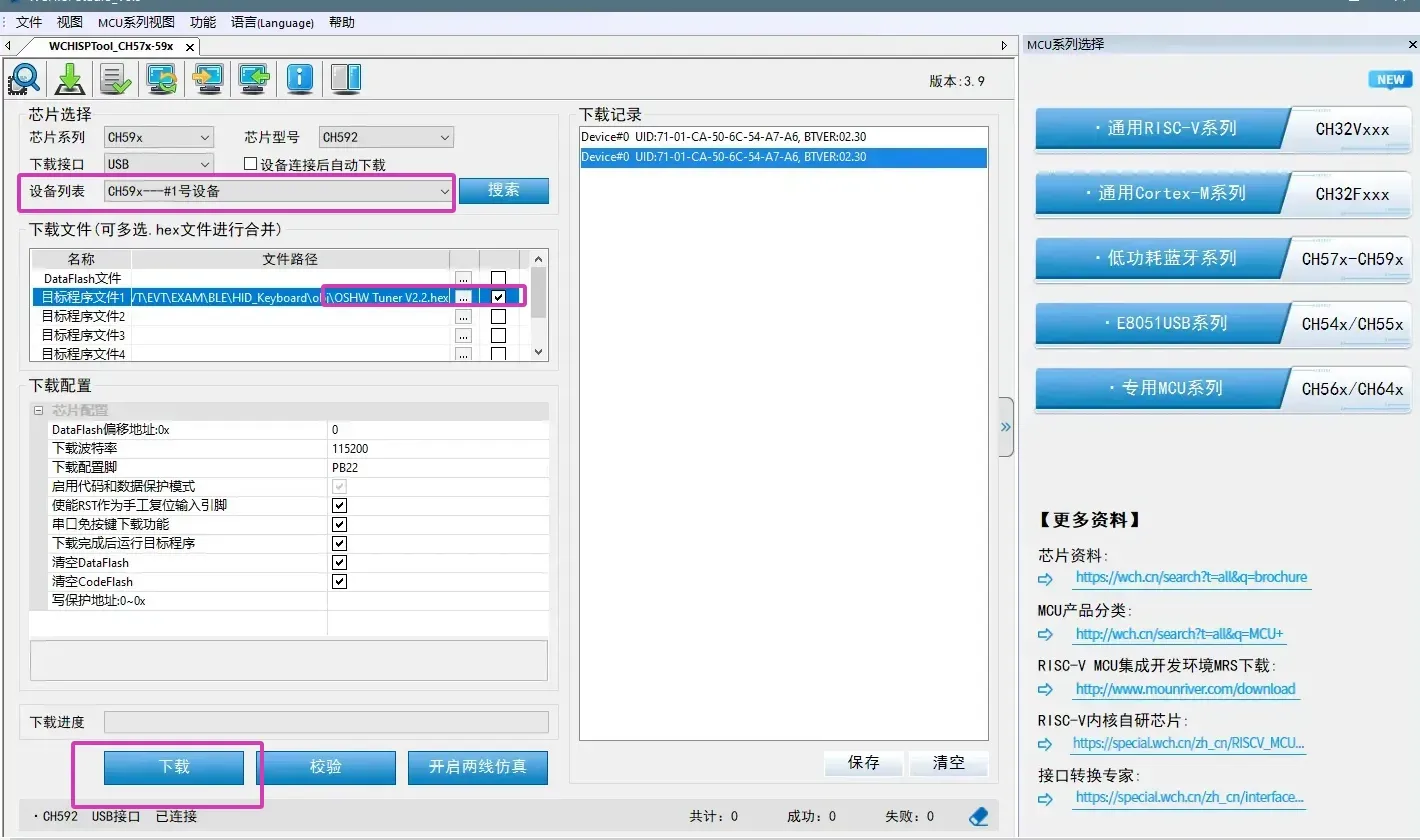Click arrow icon beside MCU+ search link

click(x=1046, y=634)
